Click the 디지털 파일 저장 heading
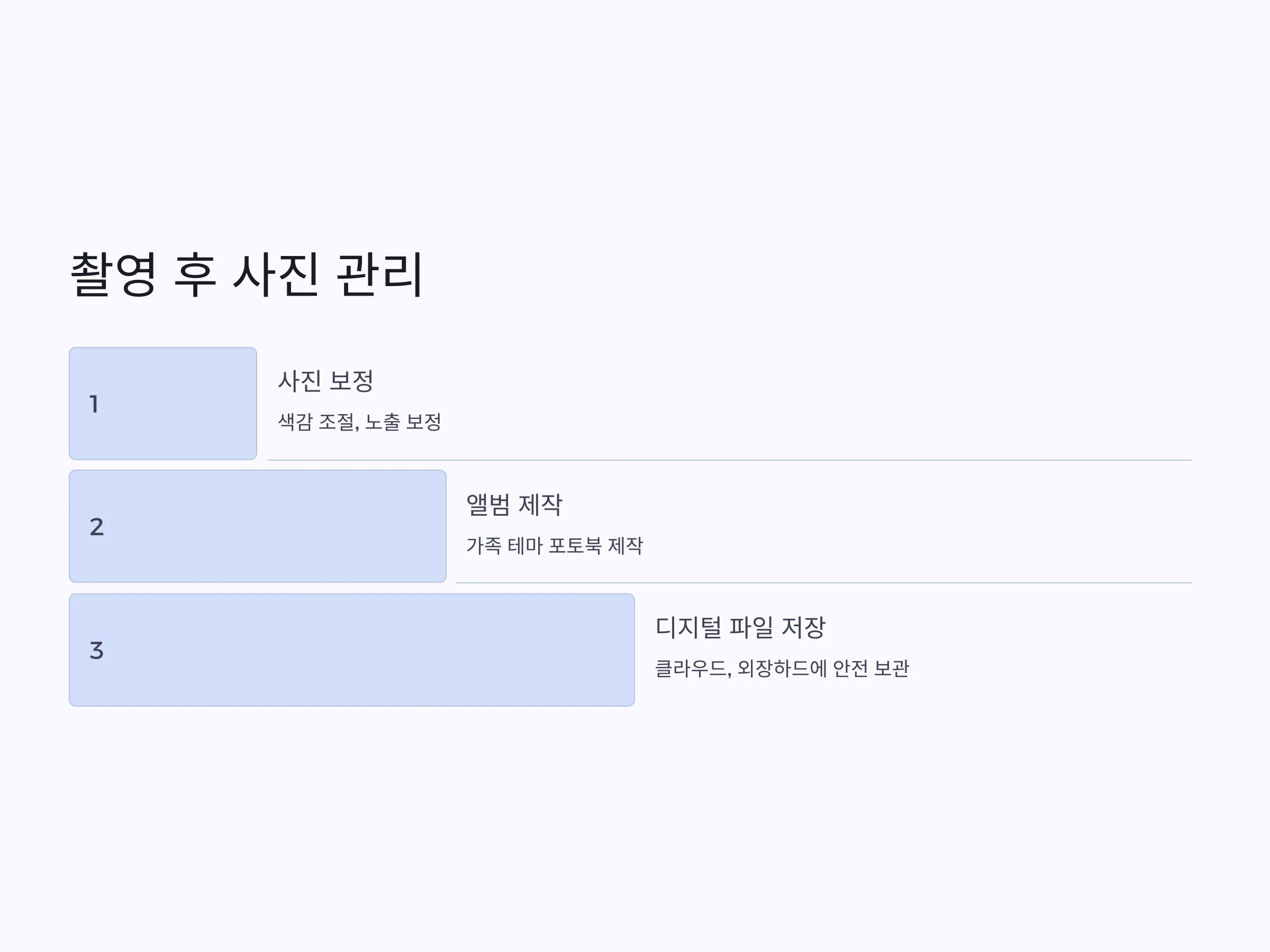Image resolution: width=1270 pixels, height=952 pixels. tap(740, 627)
